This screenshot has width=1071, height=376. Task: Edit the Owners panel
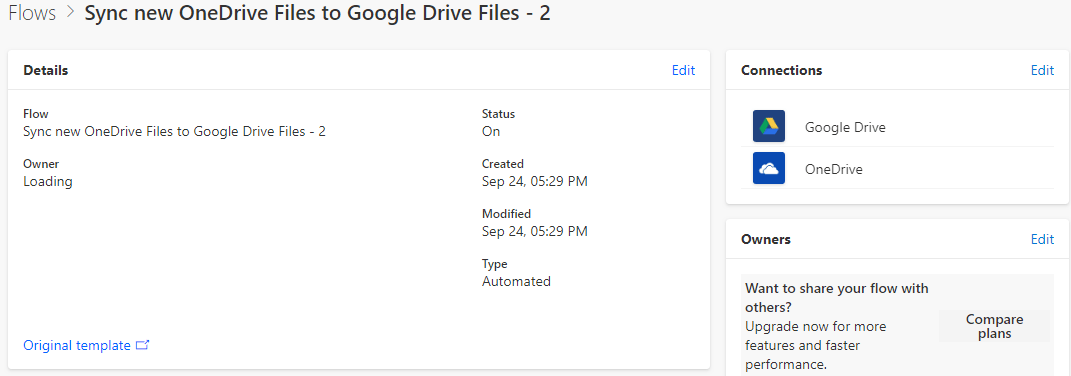coord(1042,239)
